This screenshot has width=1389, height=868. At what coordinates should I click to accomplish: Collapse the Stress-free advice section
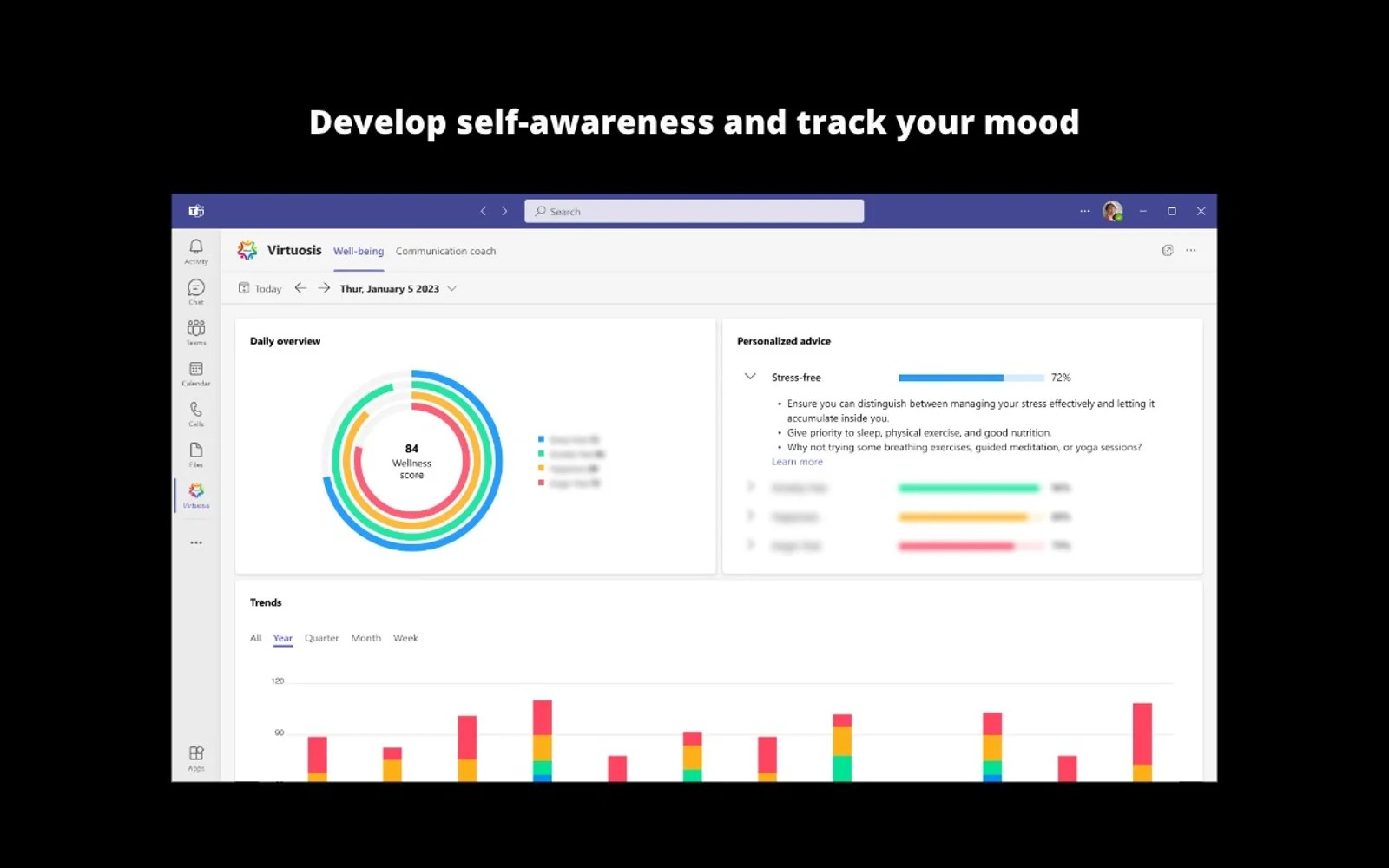click(x=750, y=377)
